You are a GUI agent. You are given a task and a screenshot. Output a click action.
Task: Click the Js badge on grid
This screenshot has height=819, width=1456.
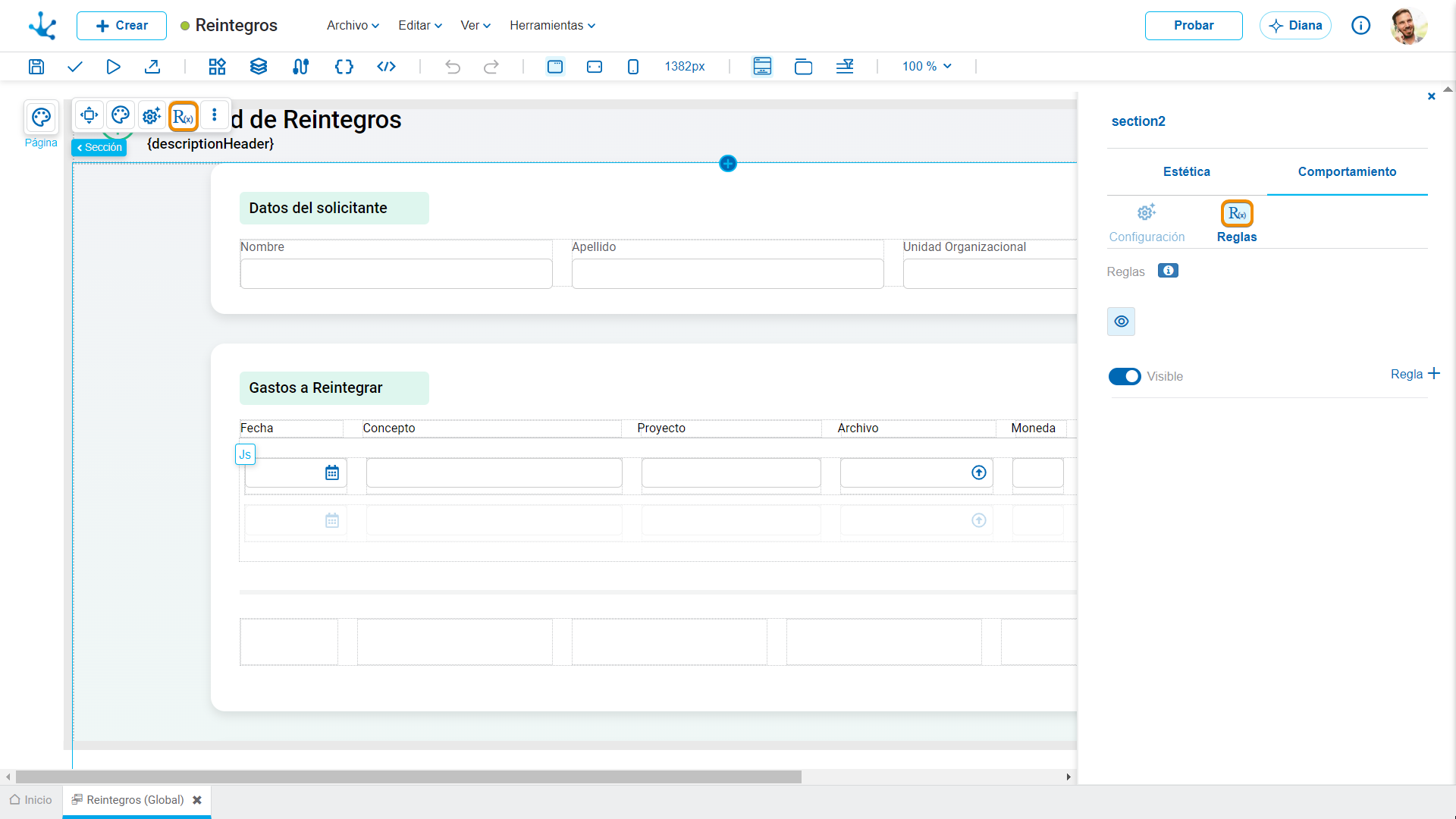pos(245,454)
